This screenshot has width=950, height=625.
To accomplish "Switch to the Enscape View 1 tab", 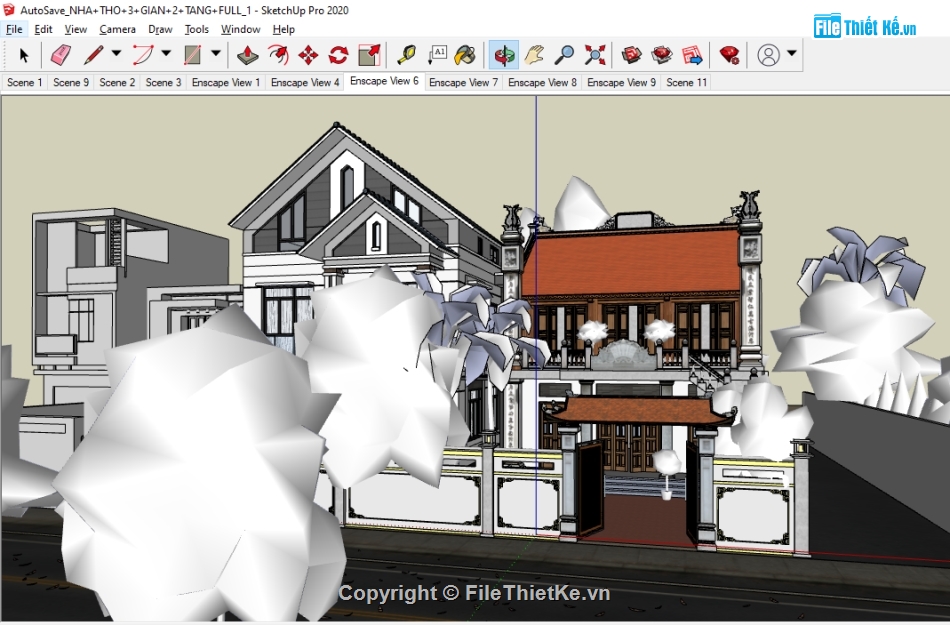I will [x=226, y=82].
